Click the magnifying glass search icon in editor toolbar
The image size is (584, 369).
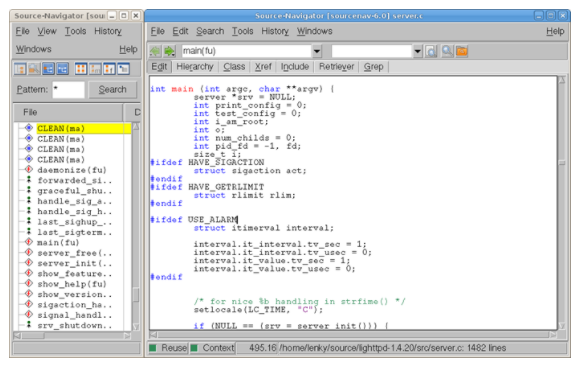447,51
